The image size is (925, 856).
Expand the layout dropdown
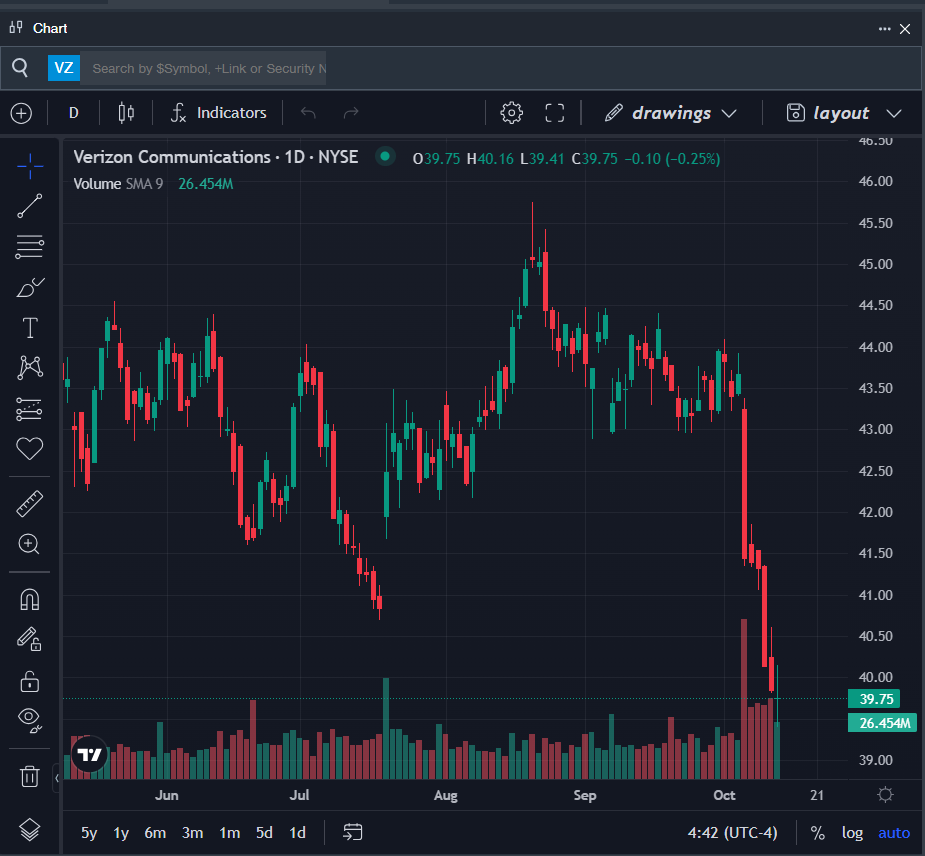coord(844,113)
